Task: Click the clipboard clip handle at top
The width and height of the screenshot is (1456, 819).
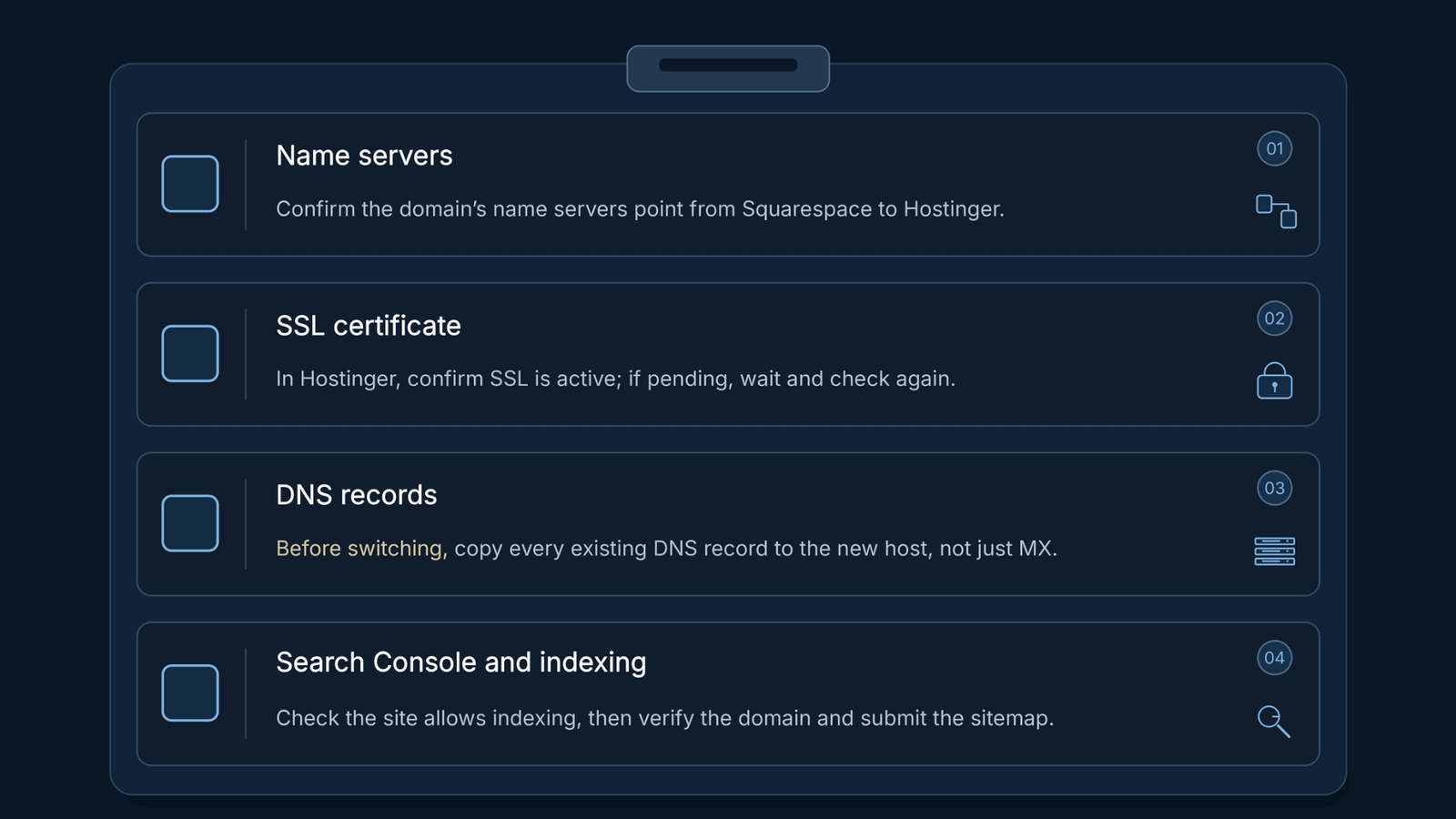Action: (x=728, y=68)
